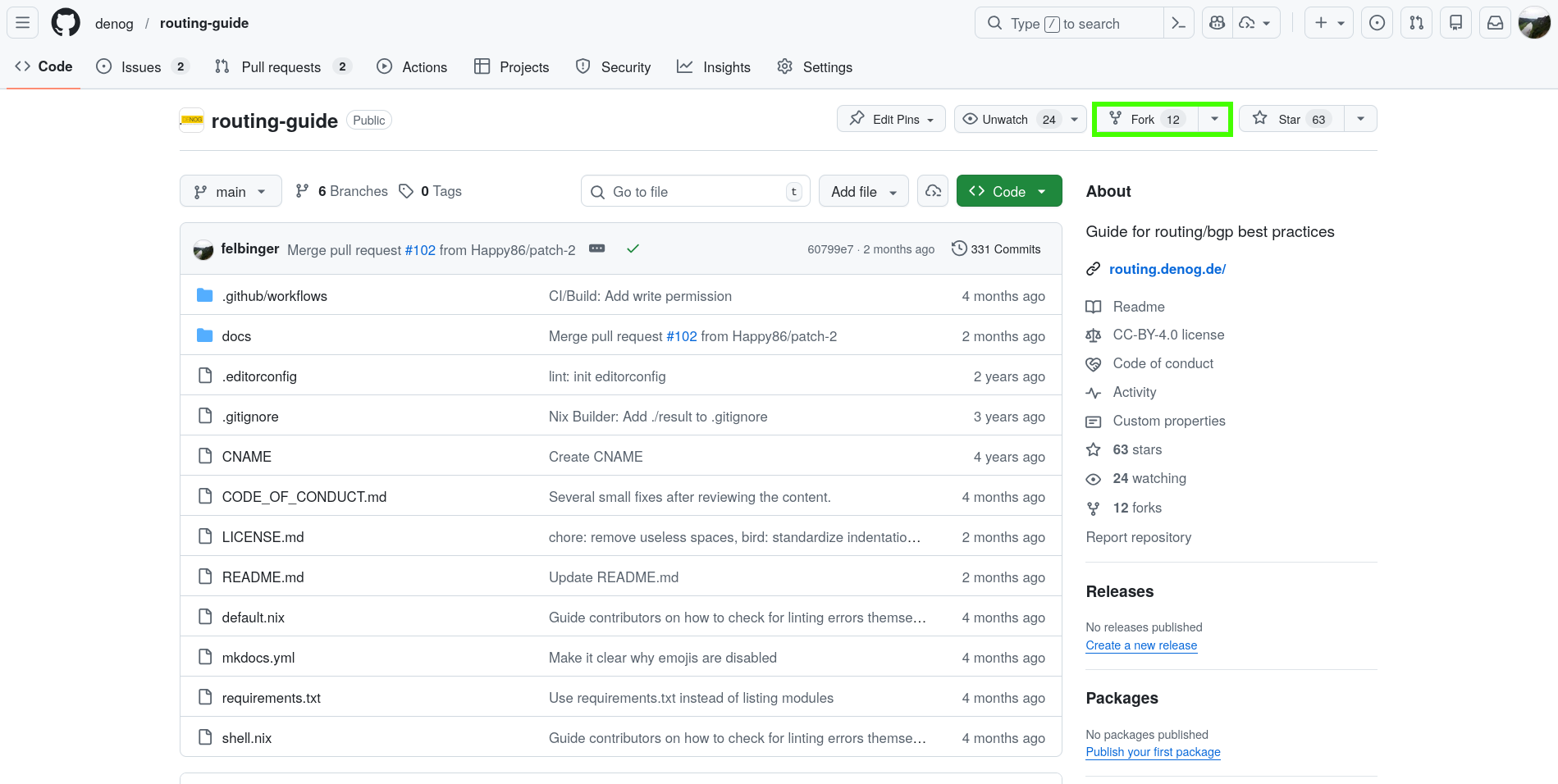
Task: Open the Copilot chat icon
Action: pyautogui.click(x=1218, y=23)
